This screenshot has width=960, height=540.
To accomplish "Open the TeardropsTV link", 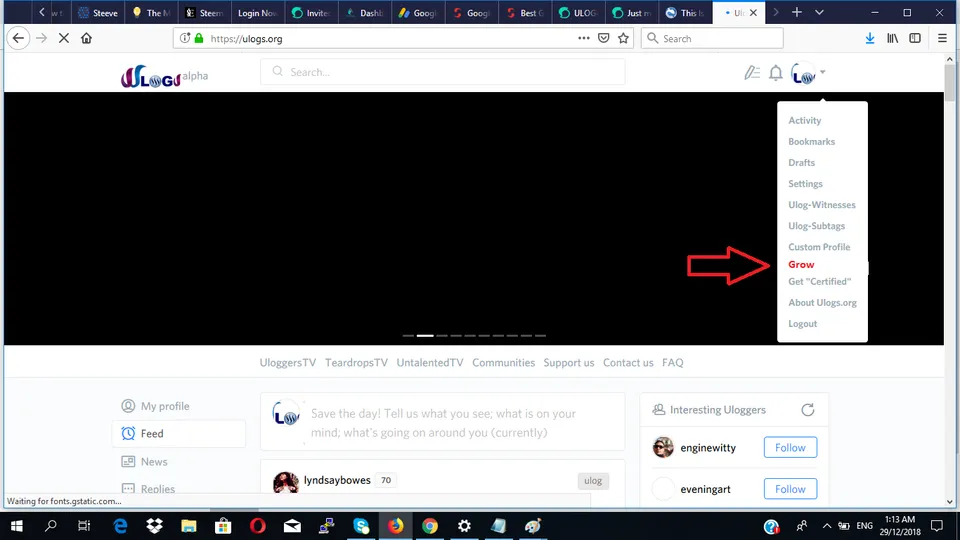I will [x=356, y=362].
